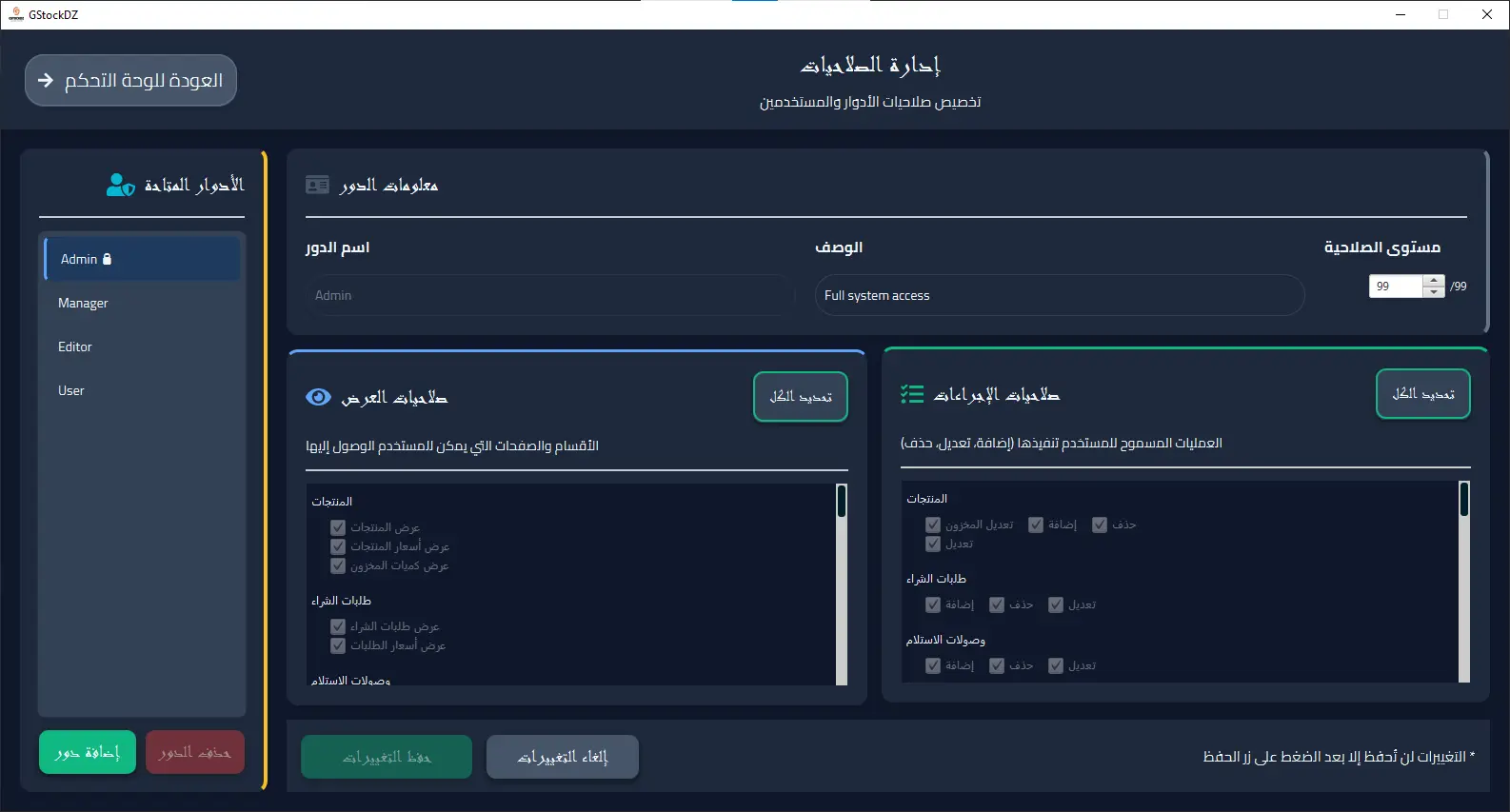Image resolution: width=1510 pixels, height=812 pixels.
Task: Click the العودة للوحة التحكم button
Action: tap(130, 81)
